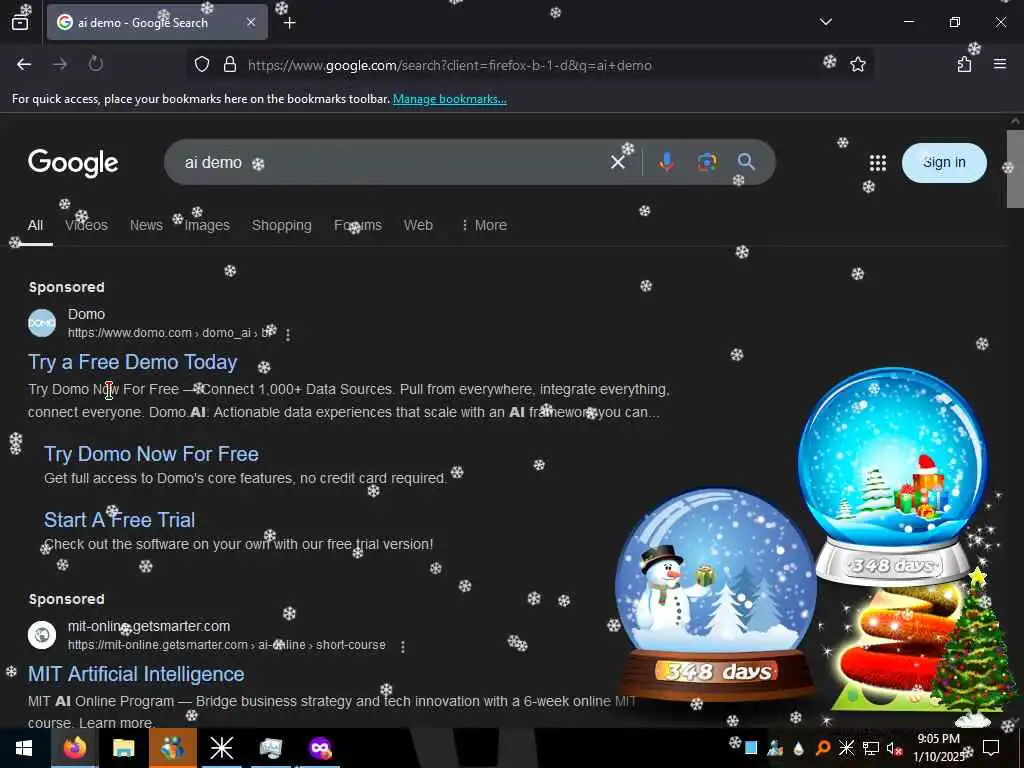Open Firefox View from the tab bar
Viewport: 1024px width, 768px height.
pos(20,23)
